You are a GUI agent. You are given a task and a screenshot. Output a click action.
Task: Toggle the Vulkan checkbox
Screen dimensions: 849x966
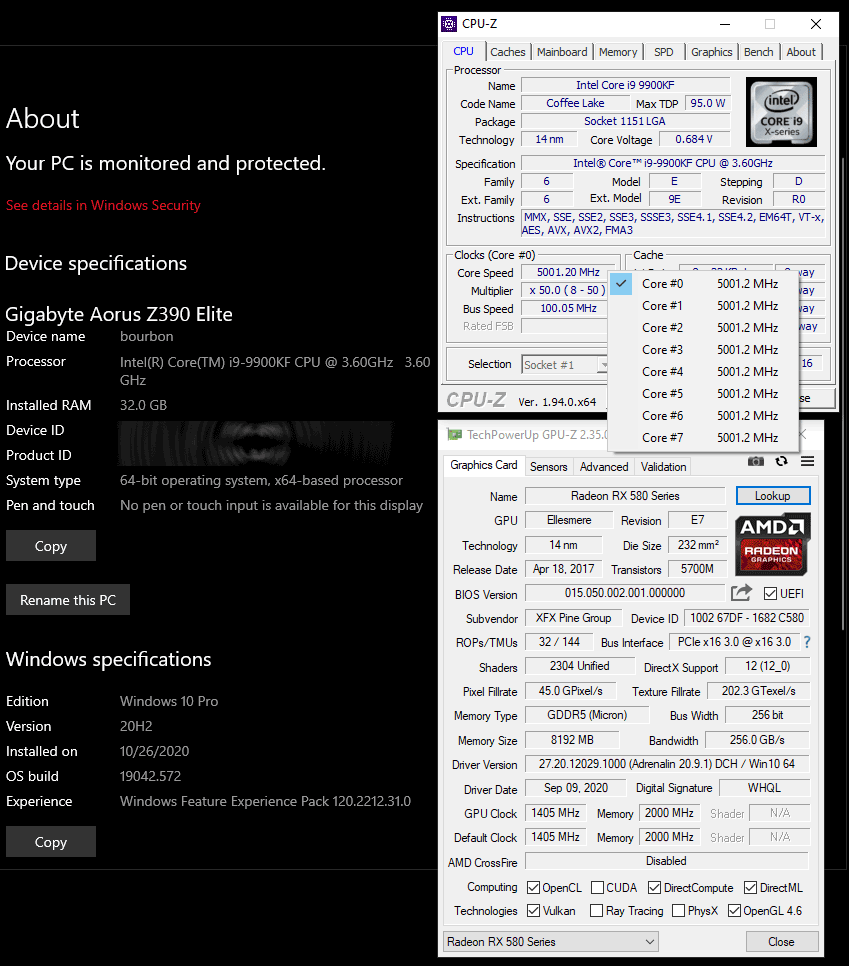coord(534,911)
